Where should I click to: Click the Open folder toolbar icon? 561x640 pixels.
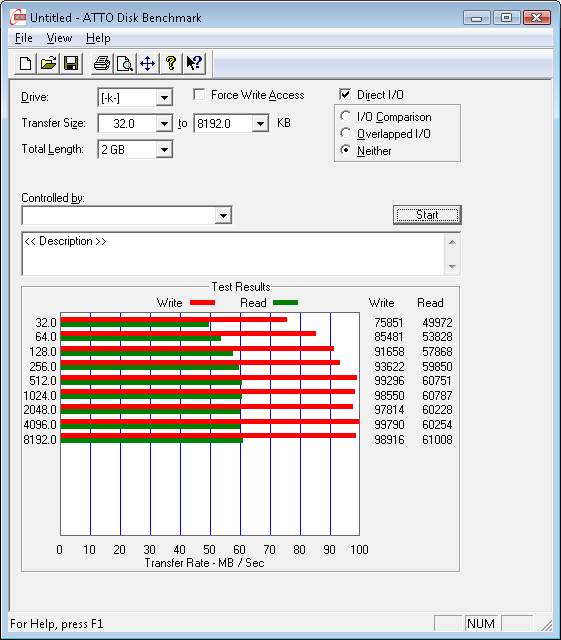48,64
